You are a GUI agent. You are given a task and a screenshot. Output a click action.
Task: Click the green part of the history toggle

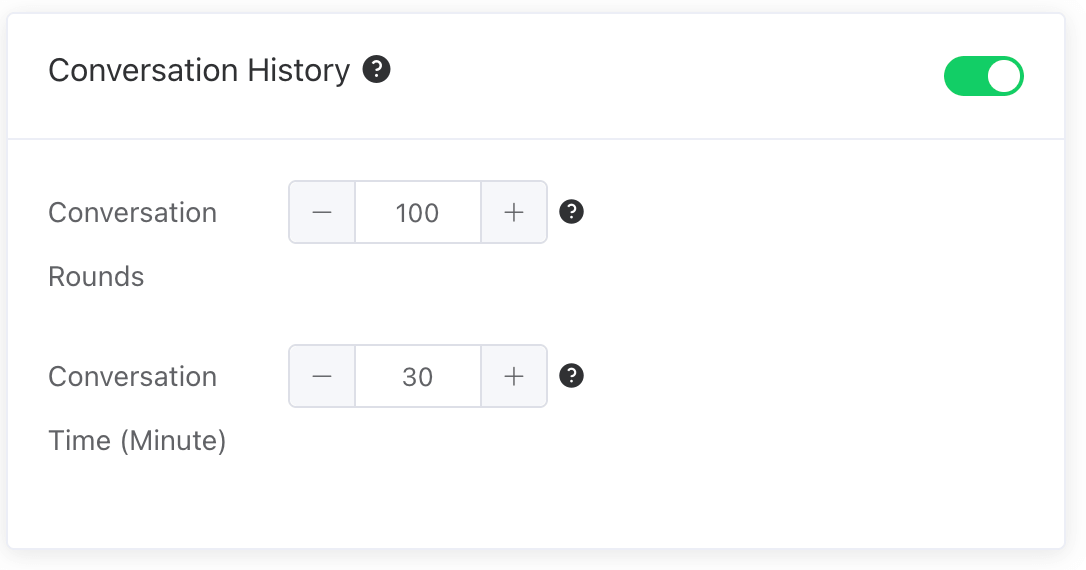[x=964, y=77]
